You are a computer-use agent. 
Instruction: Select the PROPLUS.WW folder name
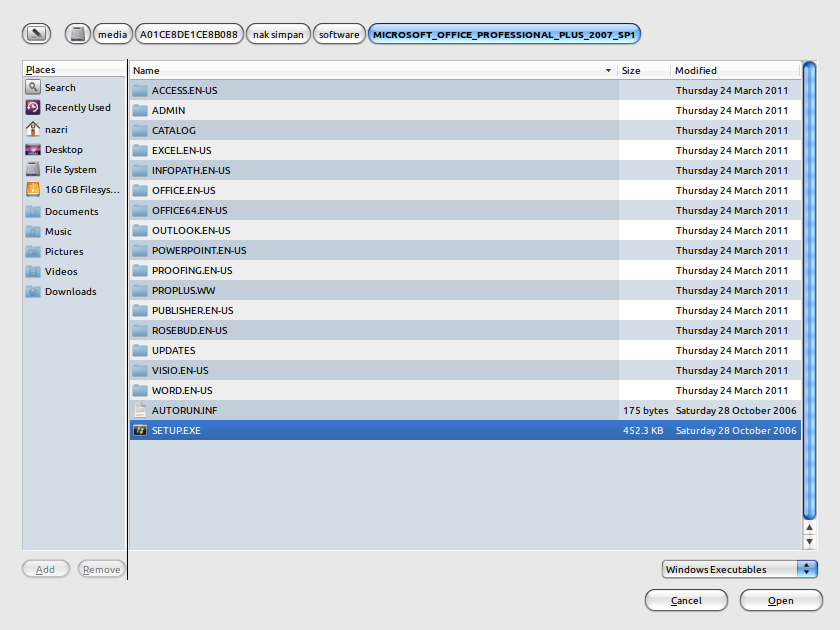[183, 290]
